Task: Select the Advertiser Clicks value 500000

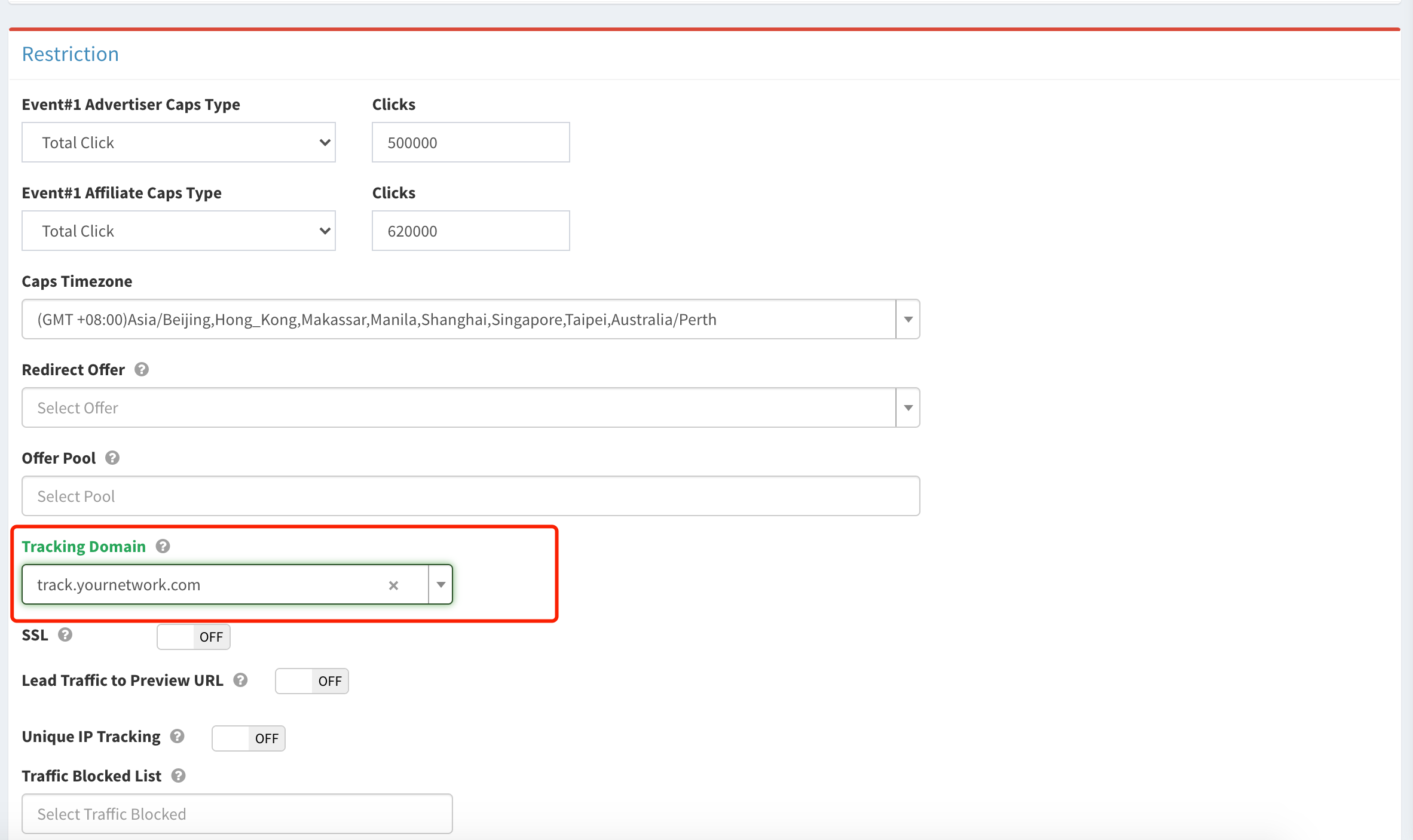Action: (x=470, y=142)
